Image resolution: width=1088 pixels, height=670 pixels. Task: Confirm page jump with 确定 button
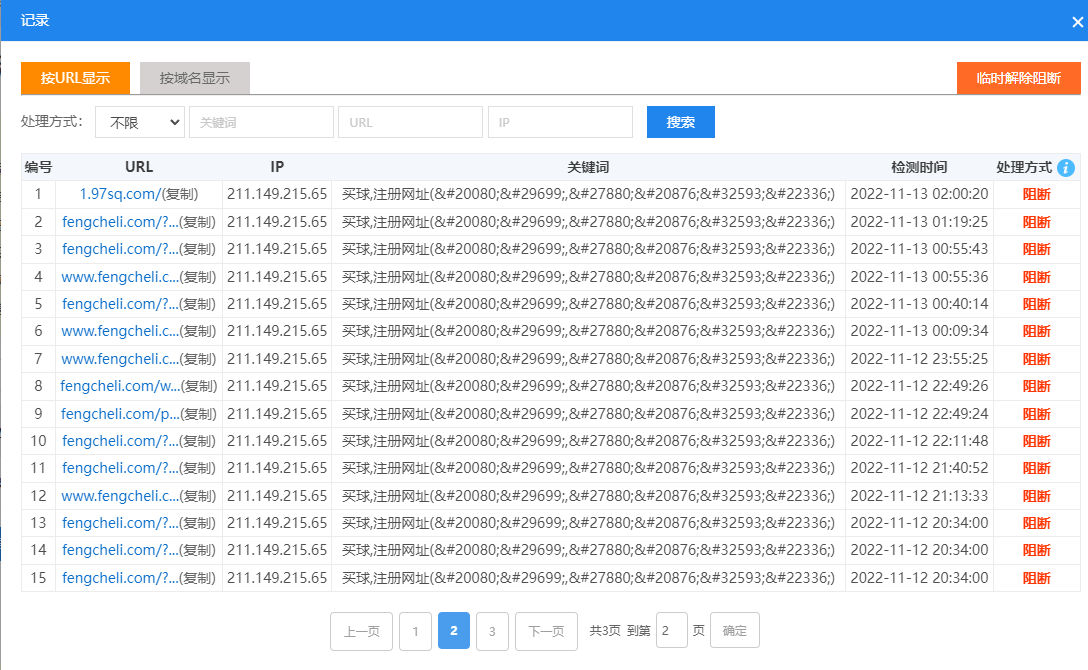pos(734,631)
